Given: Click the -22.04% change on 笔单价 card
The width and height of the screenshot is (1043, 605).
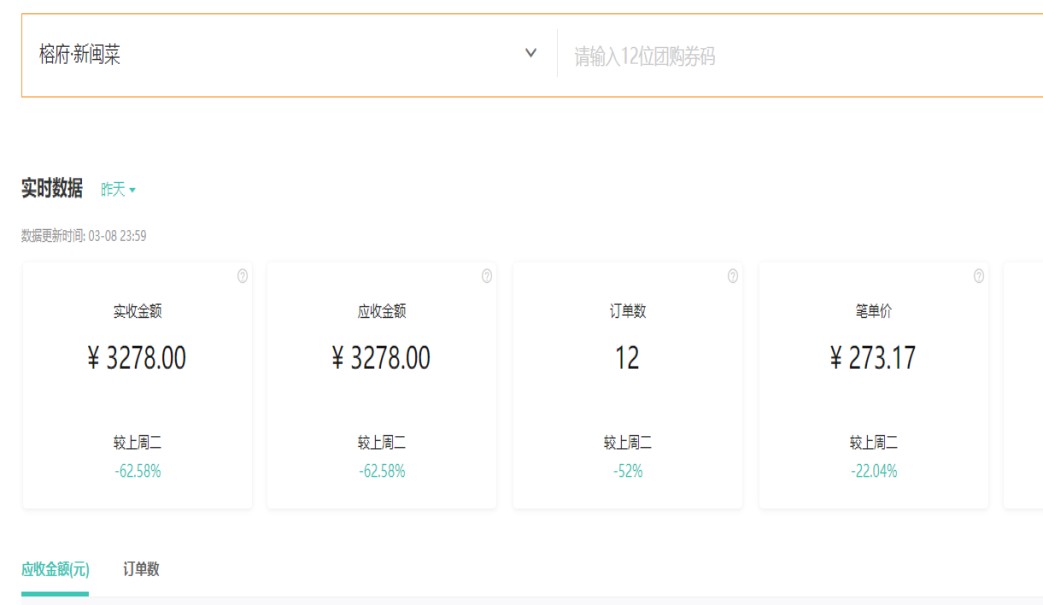Looking at the screenshot, I should [873, 471].
